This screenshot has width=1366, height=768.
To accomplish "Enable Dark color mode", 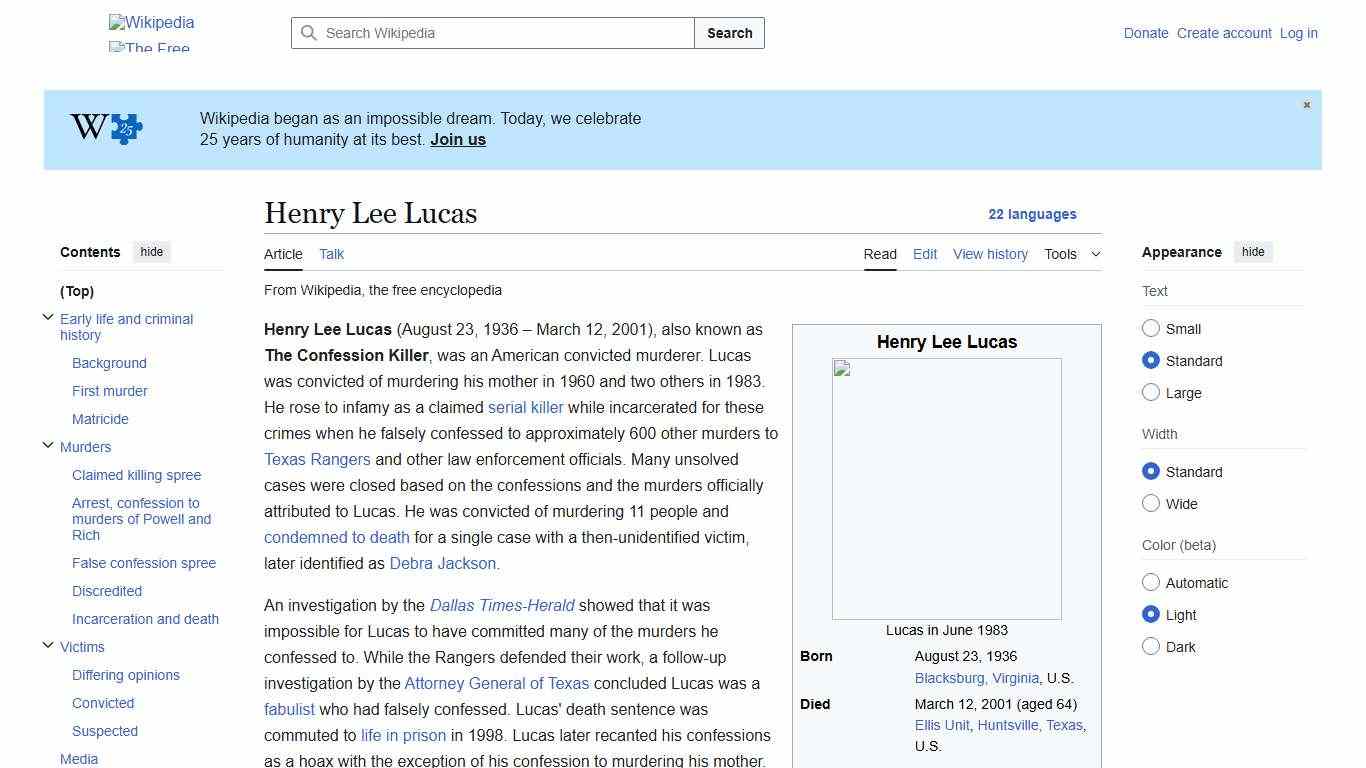I will [1151, 647].
